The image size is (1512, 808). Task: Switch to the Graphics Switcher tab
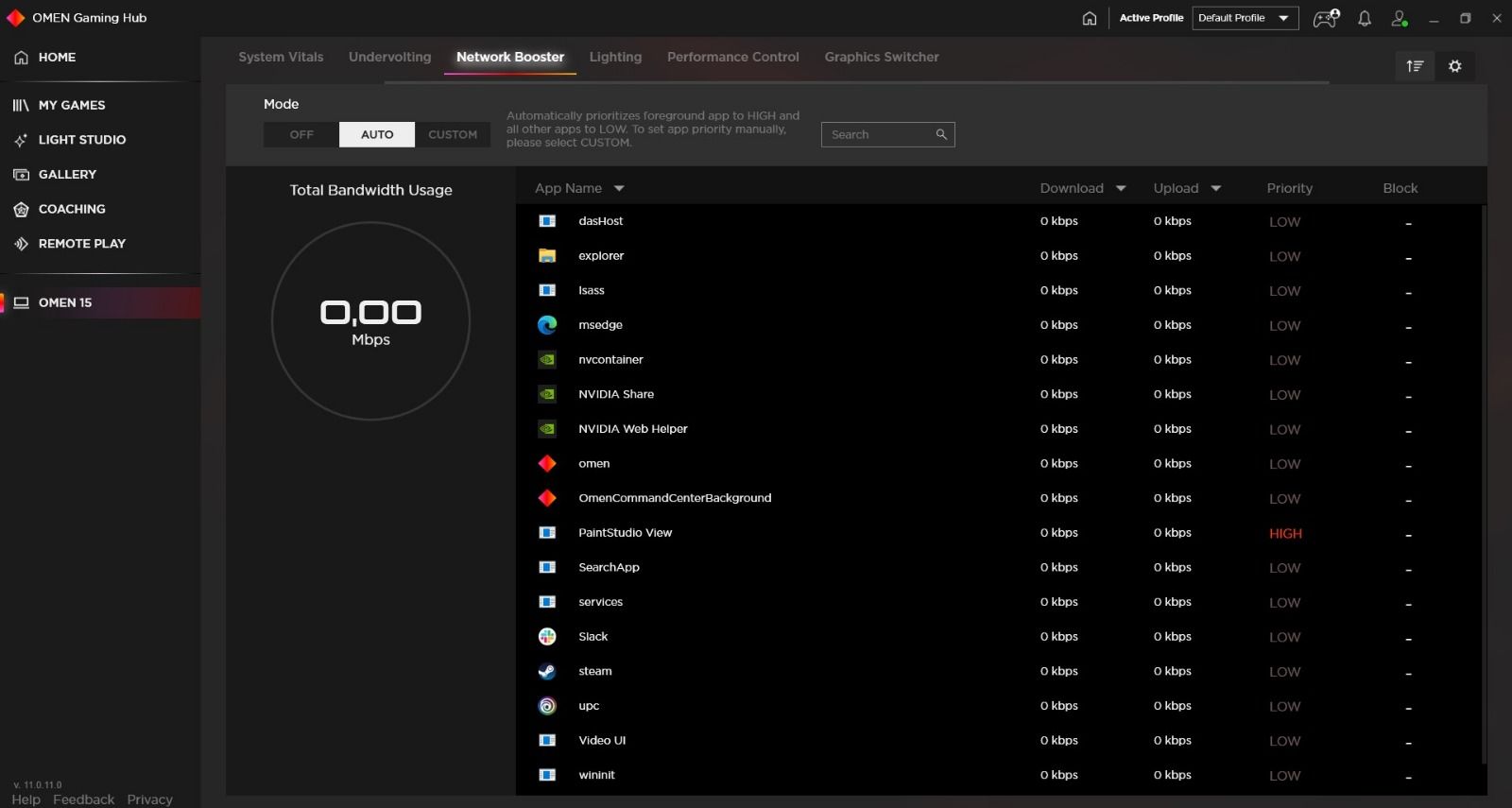[882, 57]
